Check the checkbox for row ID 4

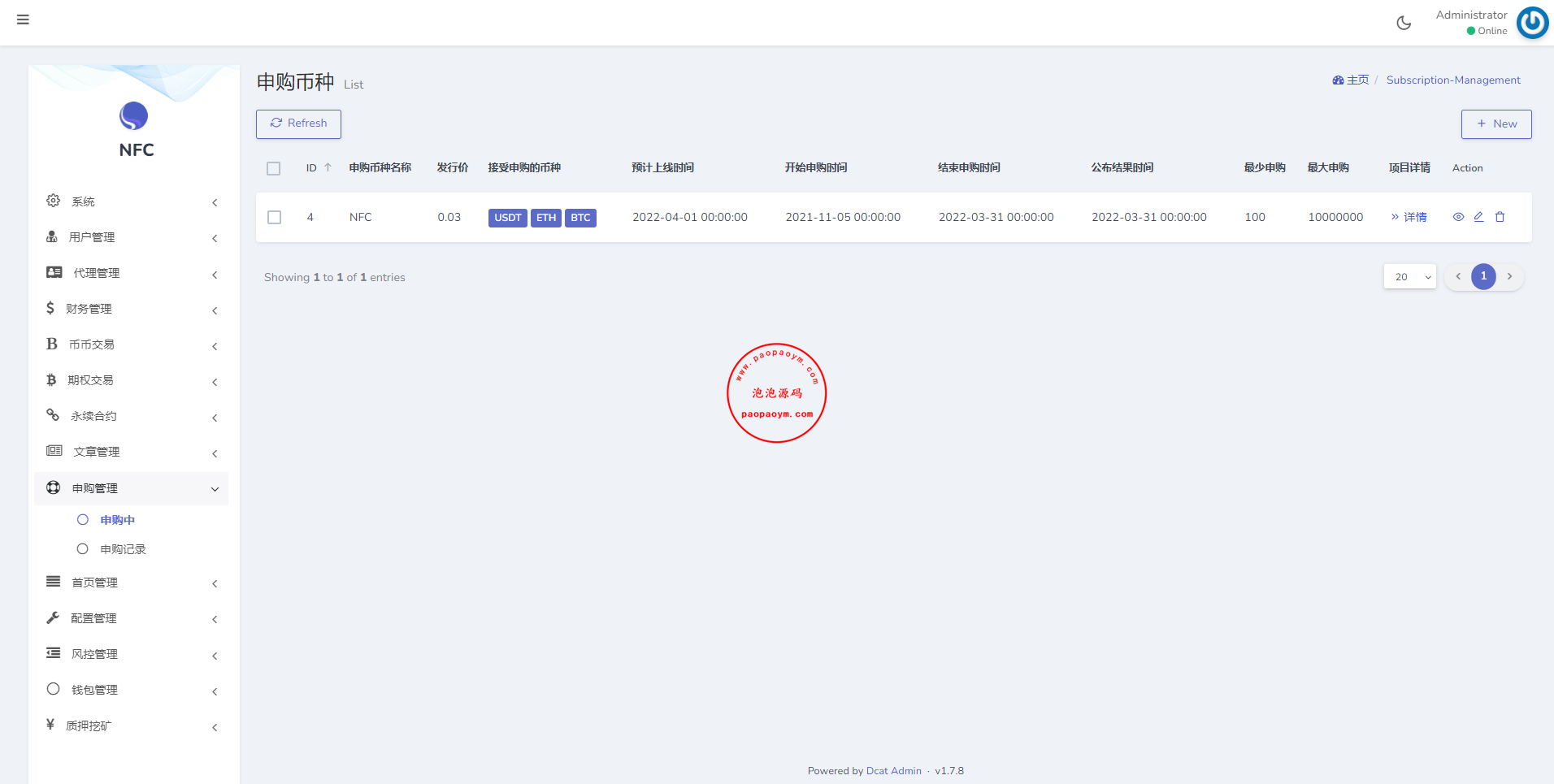point(275,218)
